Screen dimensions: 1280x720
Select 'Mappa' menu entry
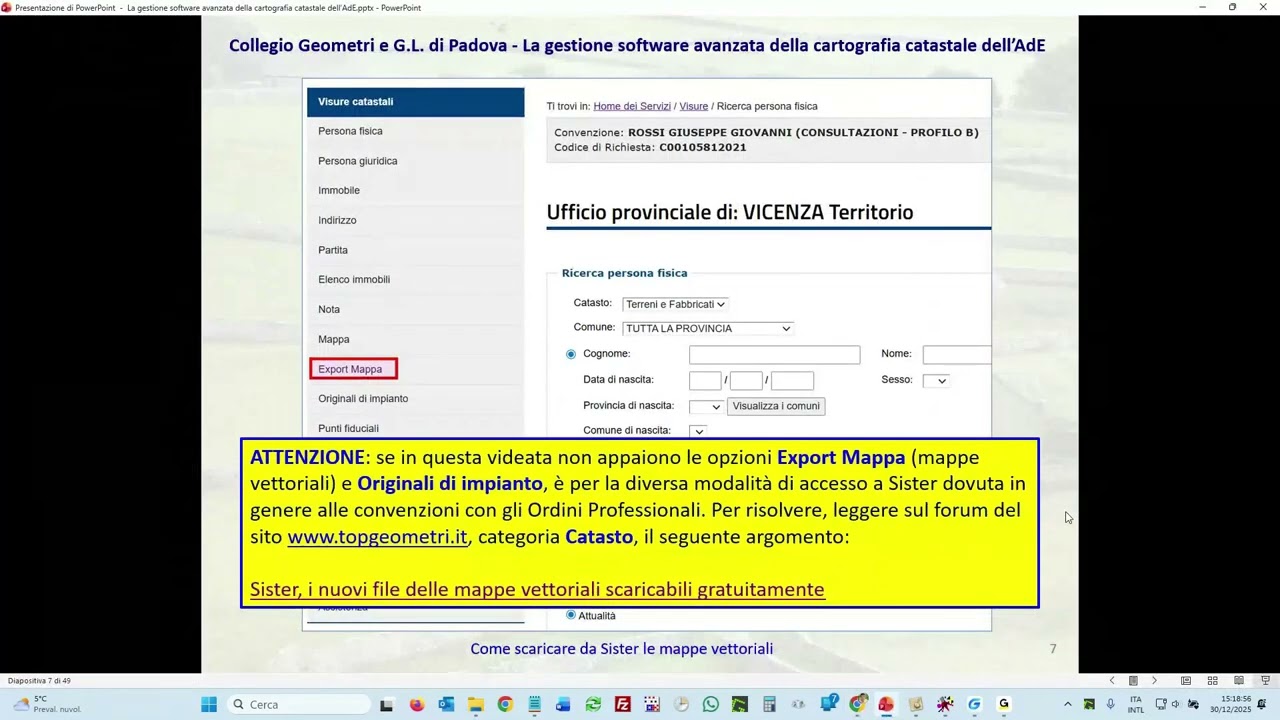(334, 339)
